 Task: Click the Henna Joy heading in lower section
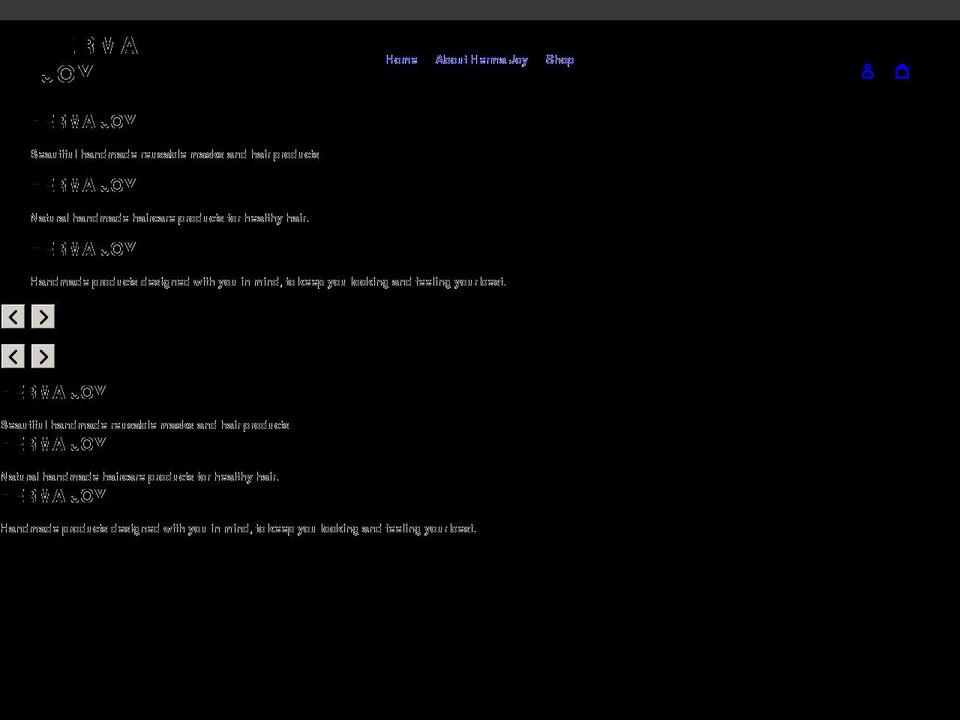coord(54,392)
